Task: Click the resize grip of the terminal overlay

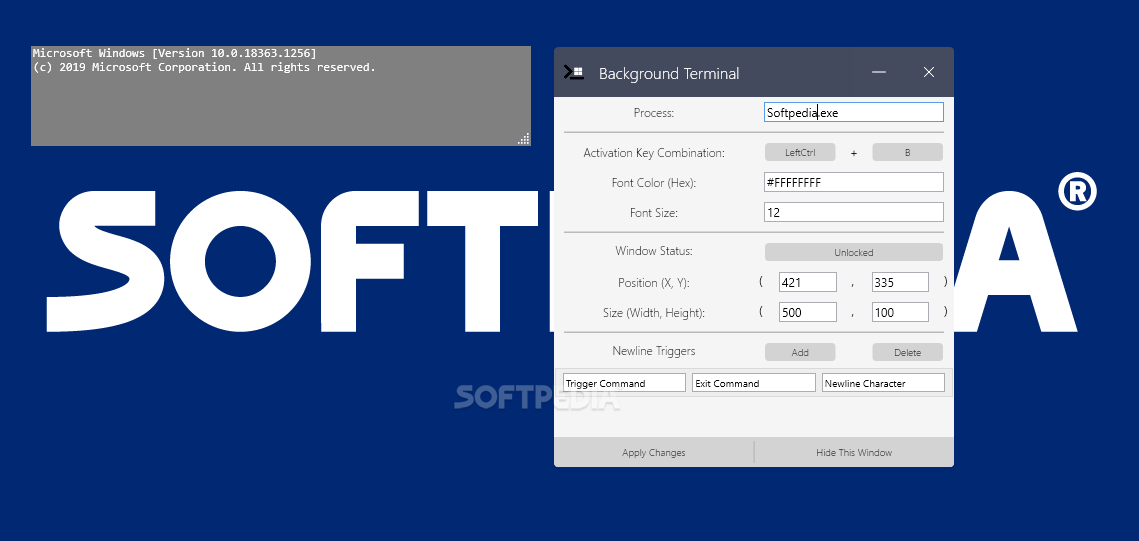Action: 524,139
